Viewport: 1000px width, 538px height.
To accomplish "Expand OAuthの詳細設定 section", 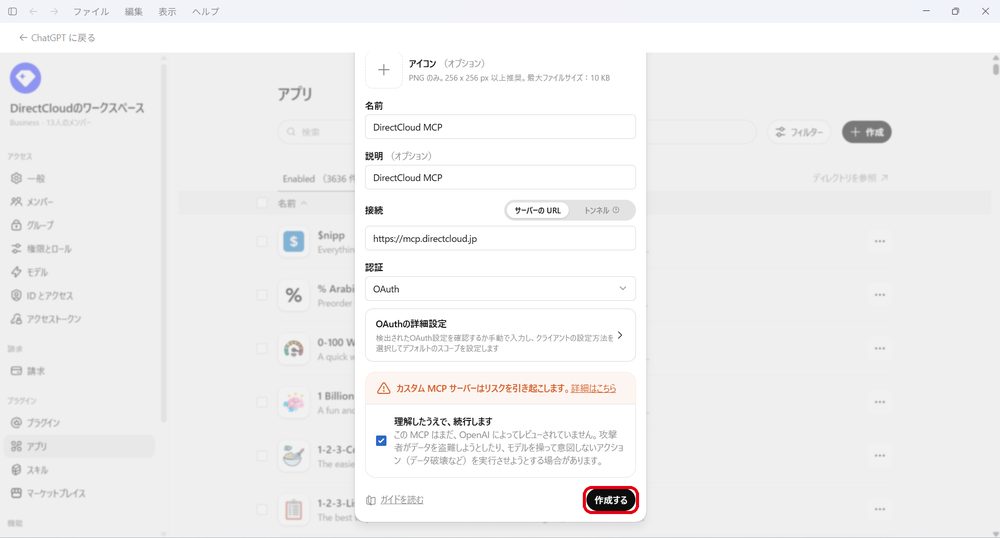I will point(500,335).
